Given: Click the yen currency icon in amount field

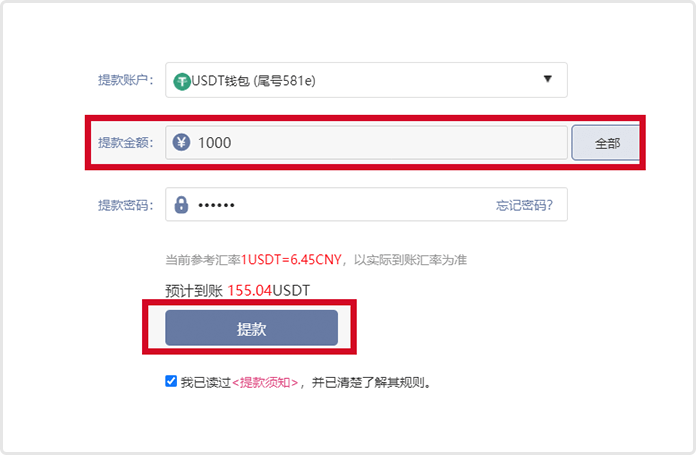Looking at the screenshot, I should click(181, 142).
